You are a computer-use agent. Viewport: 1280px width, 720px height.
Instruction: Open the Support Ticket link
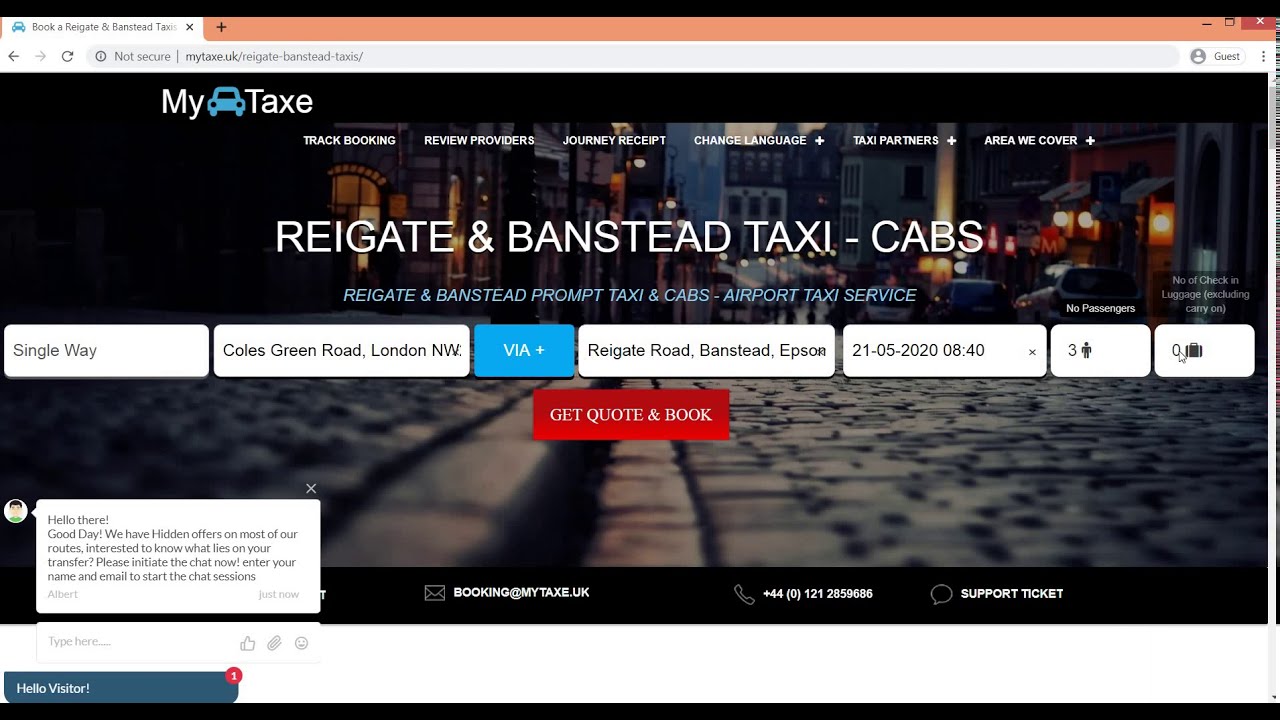coord(1011,594)
